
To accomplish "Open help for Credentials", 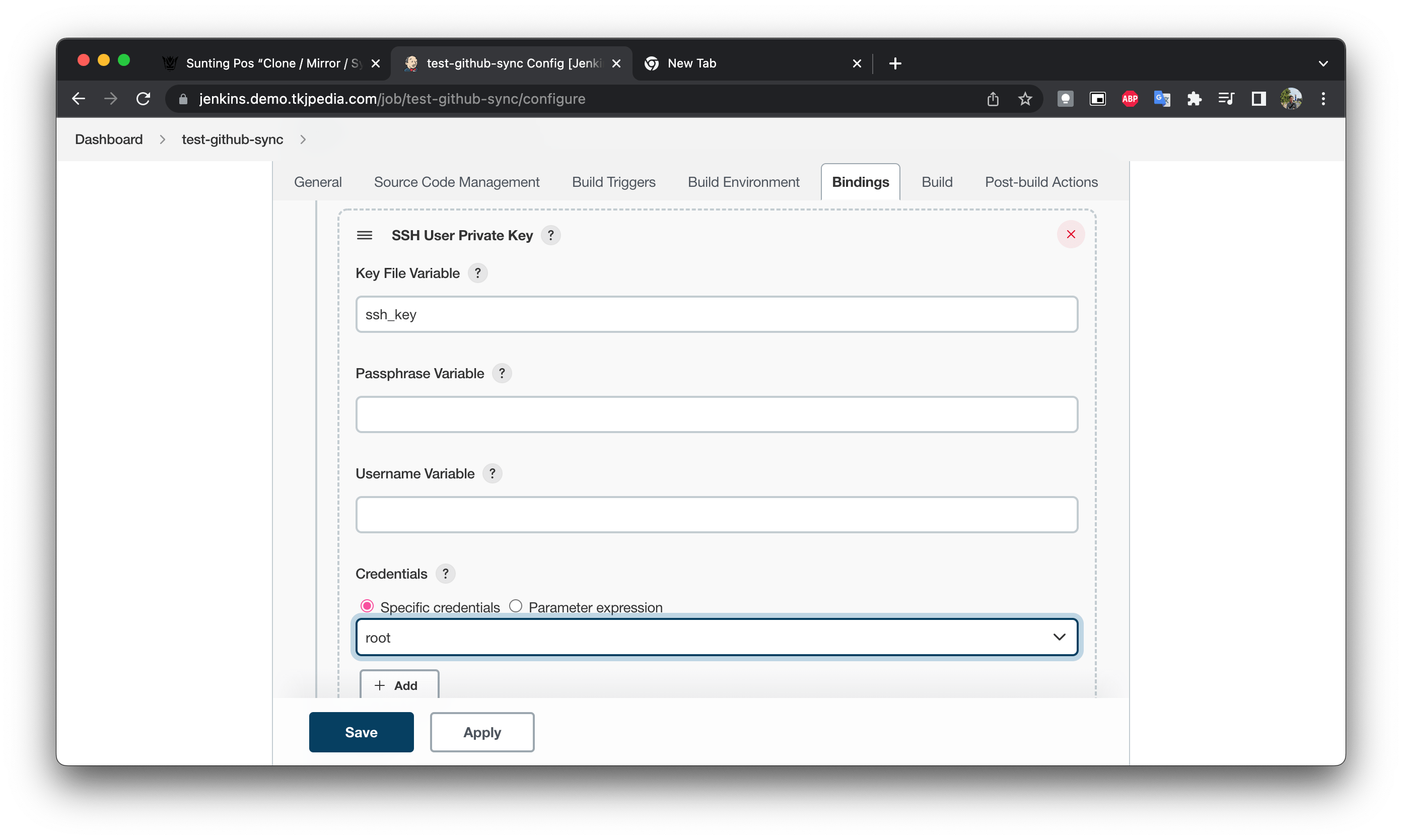I will pyautogui.click(x=445, y=574).
